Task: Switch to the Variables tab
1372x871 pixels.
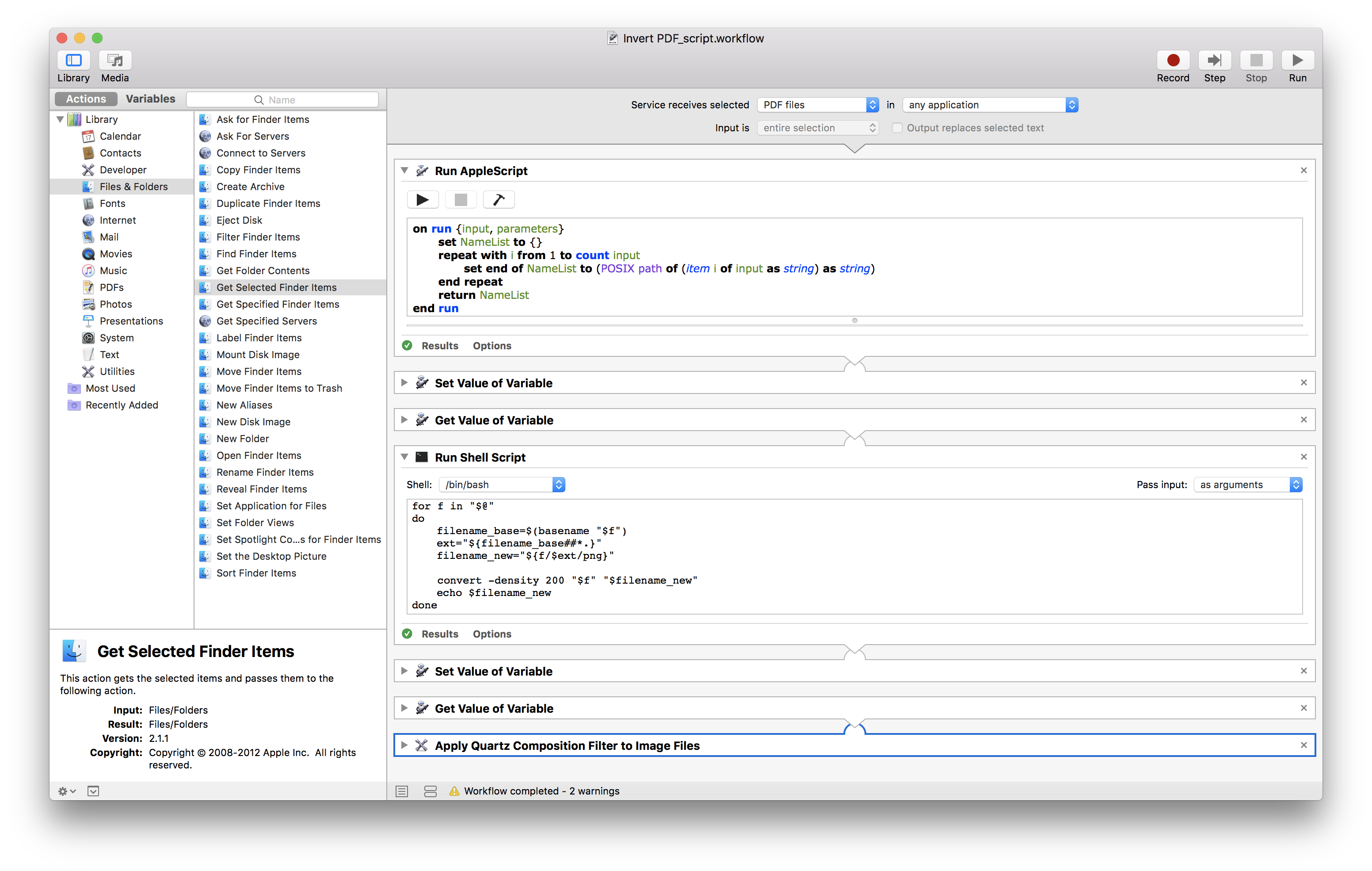Action: pos(151,98)
